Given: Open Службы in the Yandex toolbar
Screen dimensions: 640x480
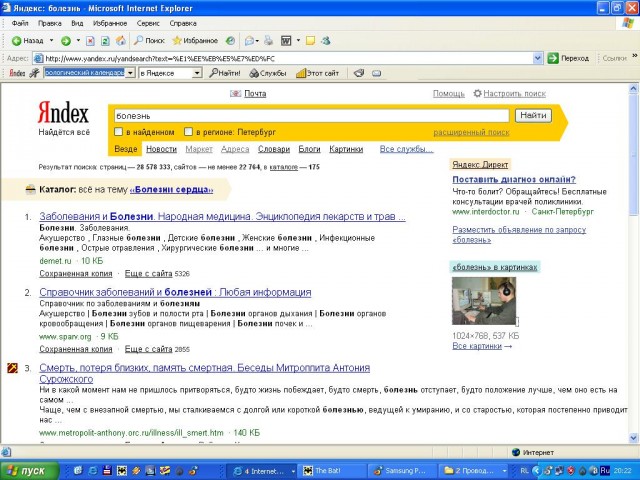Looking at the screenshot, I should coord(268,73).
